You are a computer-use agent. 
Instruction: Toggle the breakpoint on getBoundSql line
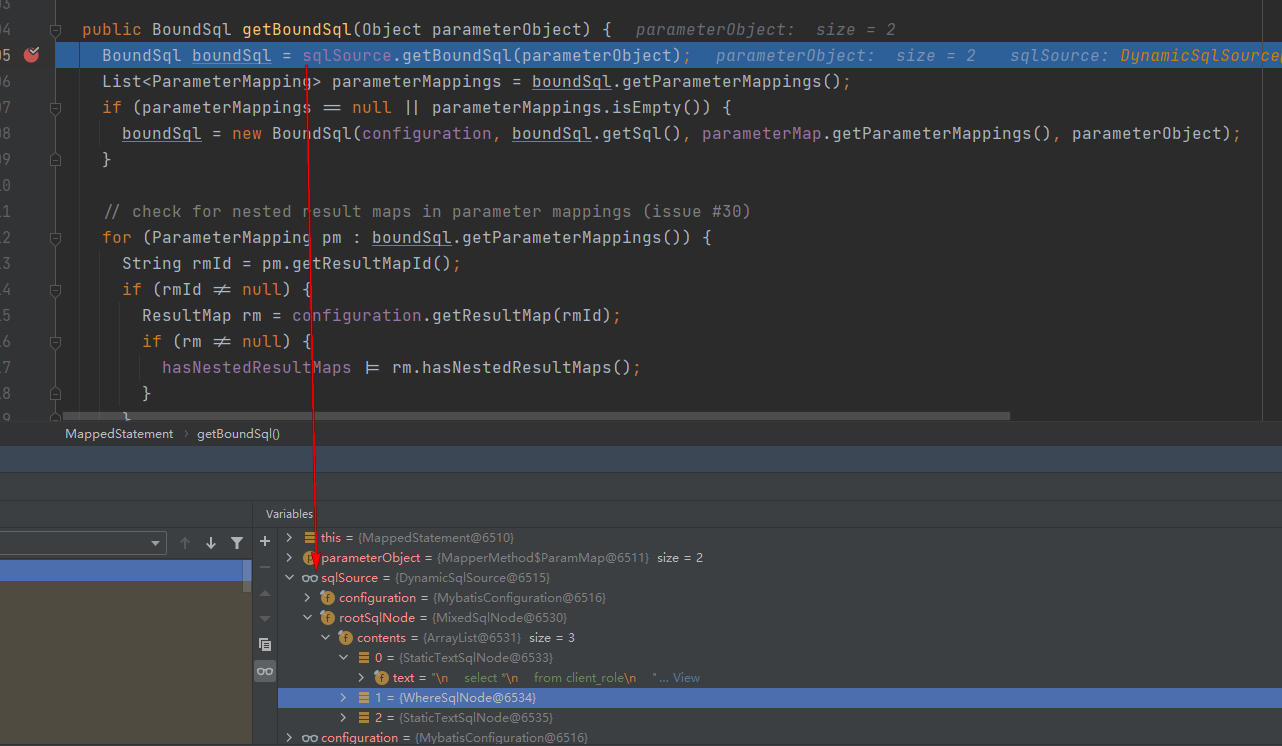tap(31, 55)
